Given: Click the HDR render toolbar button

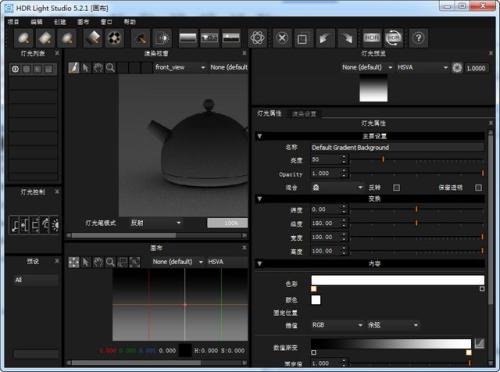Looking at the screenshot, I should pos(371,38).
